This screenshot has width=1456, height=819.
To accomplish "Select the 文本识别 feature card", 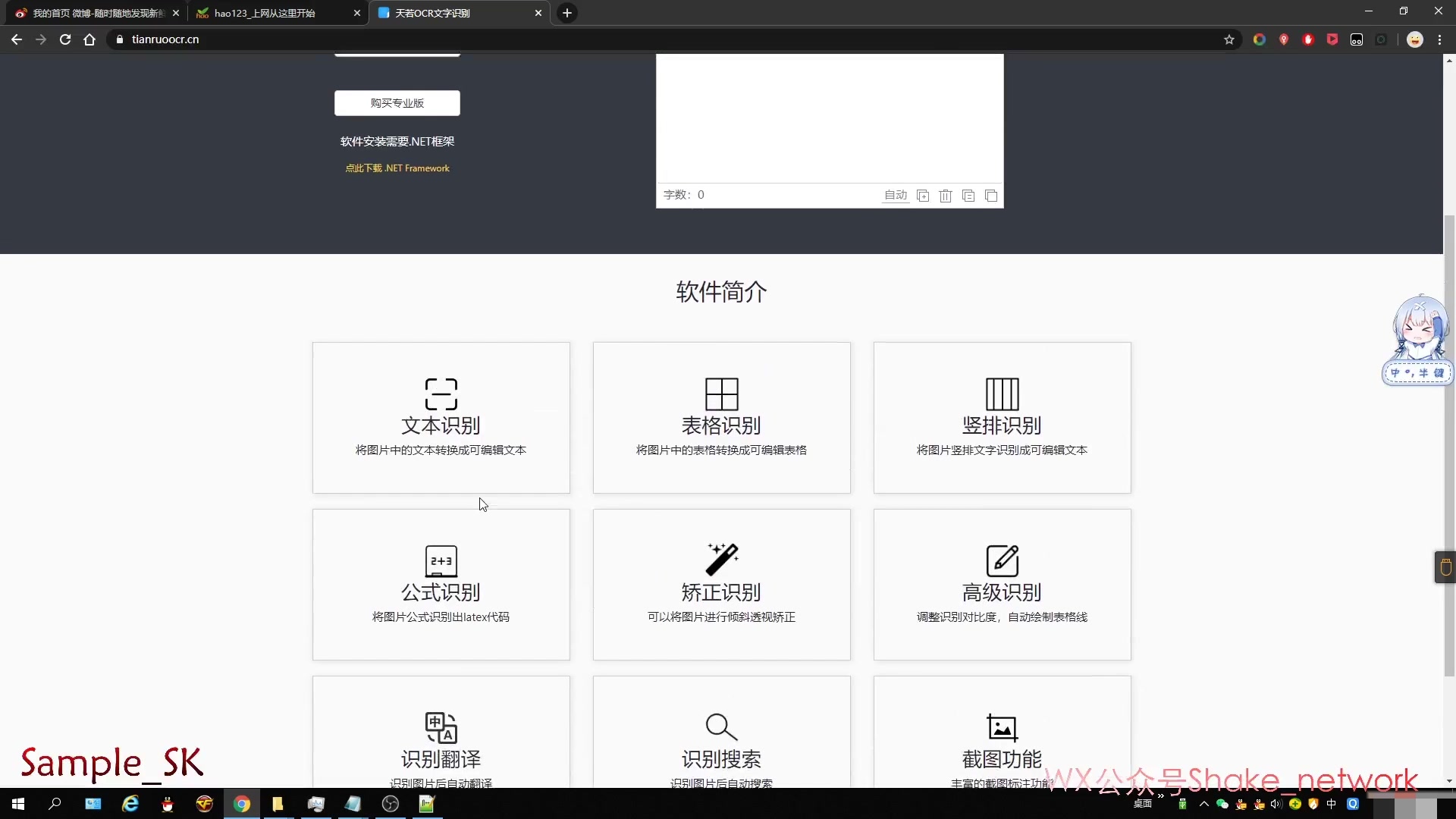I will click(441, 418).
